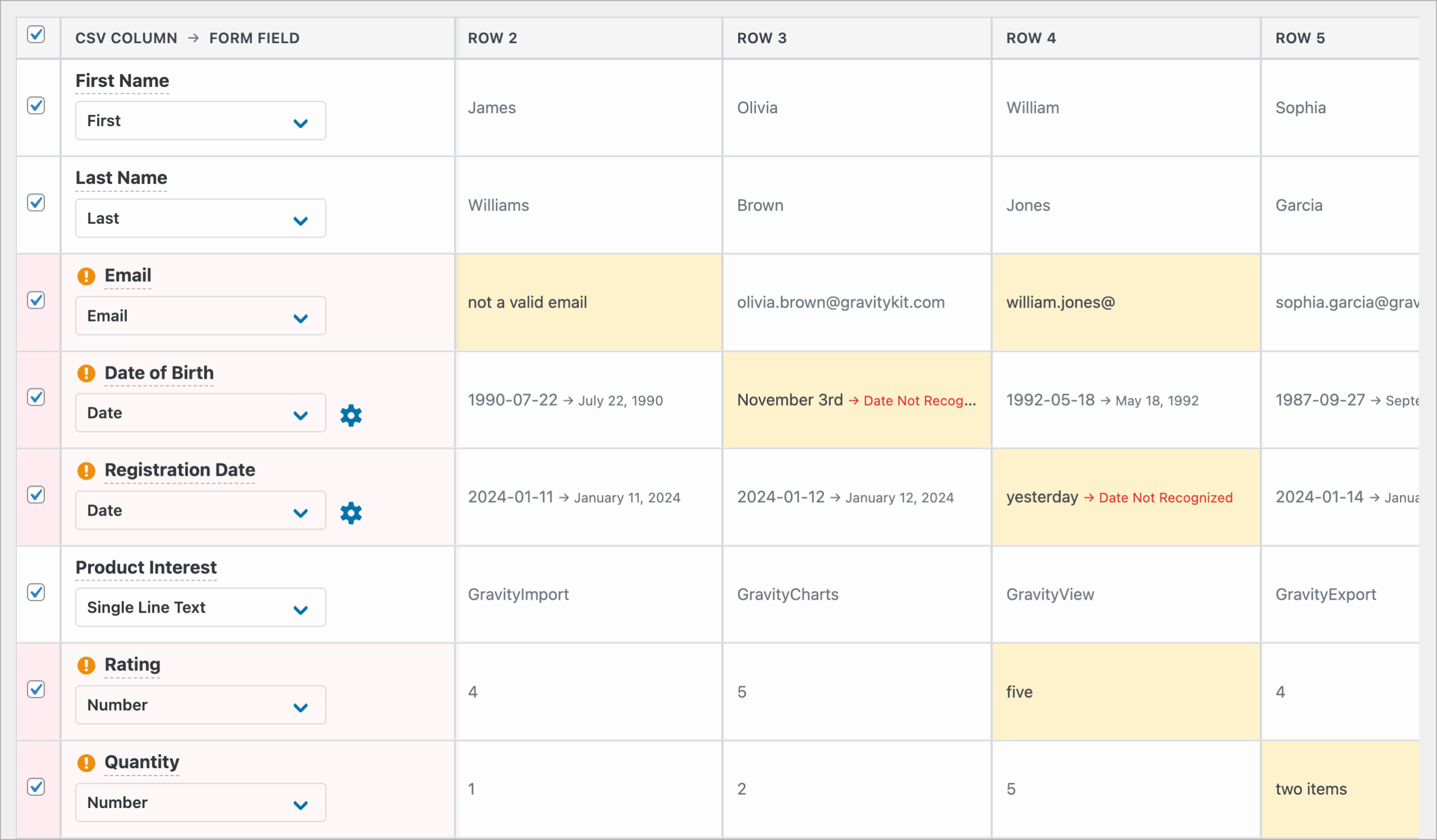Click the warning icon next to Email

click(x=86, y=276)
